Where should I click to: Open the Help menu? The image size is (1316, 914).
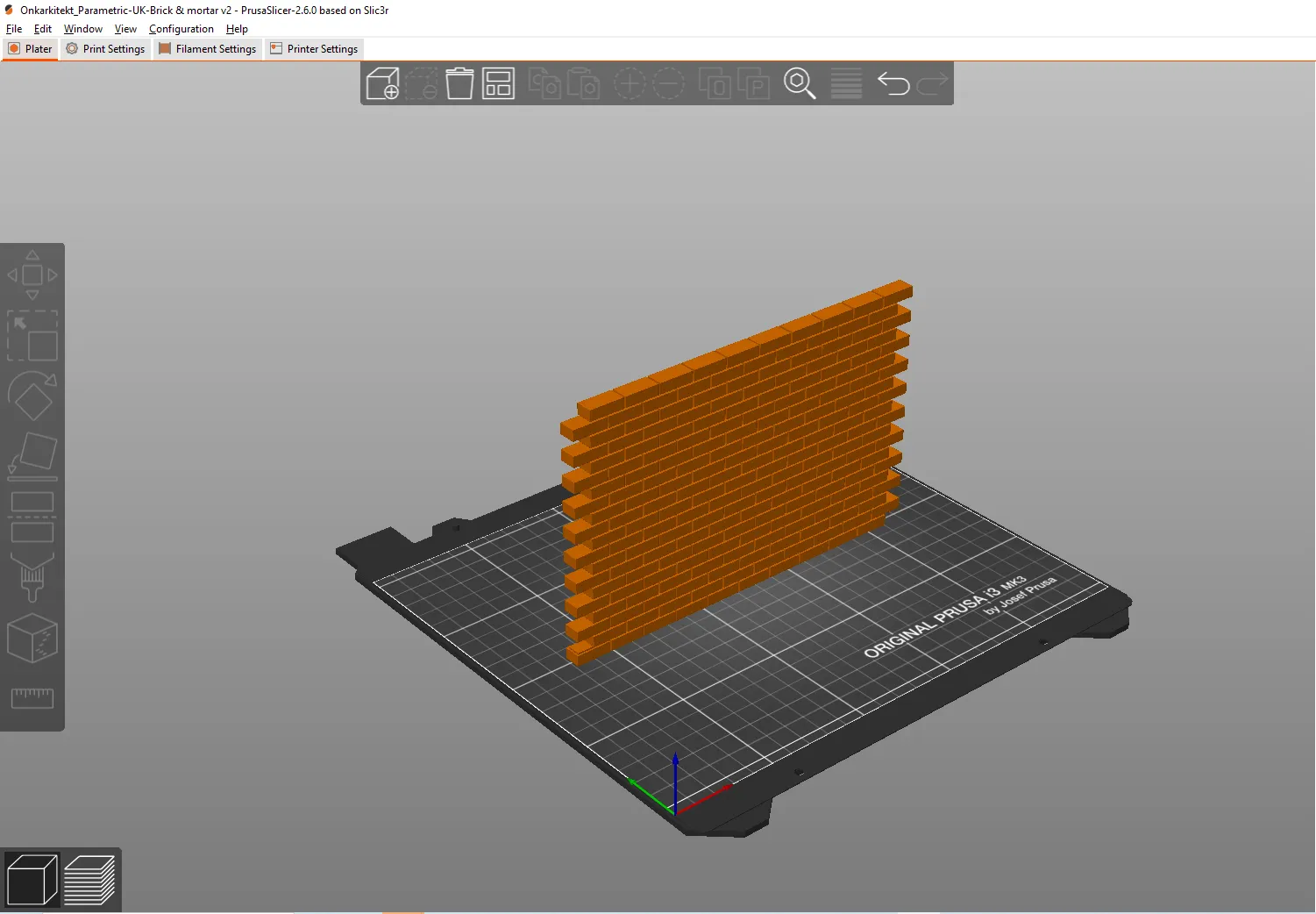tap(236, 28)
